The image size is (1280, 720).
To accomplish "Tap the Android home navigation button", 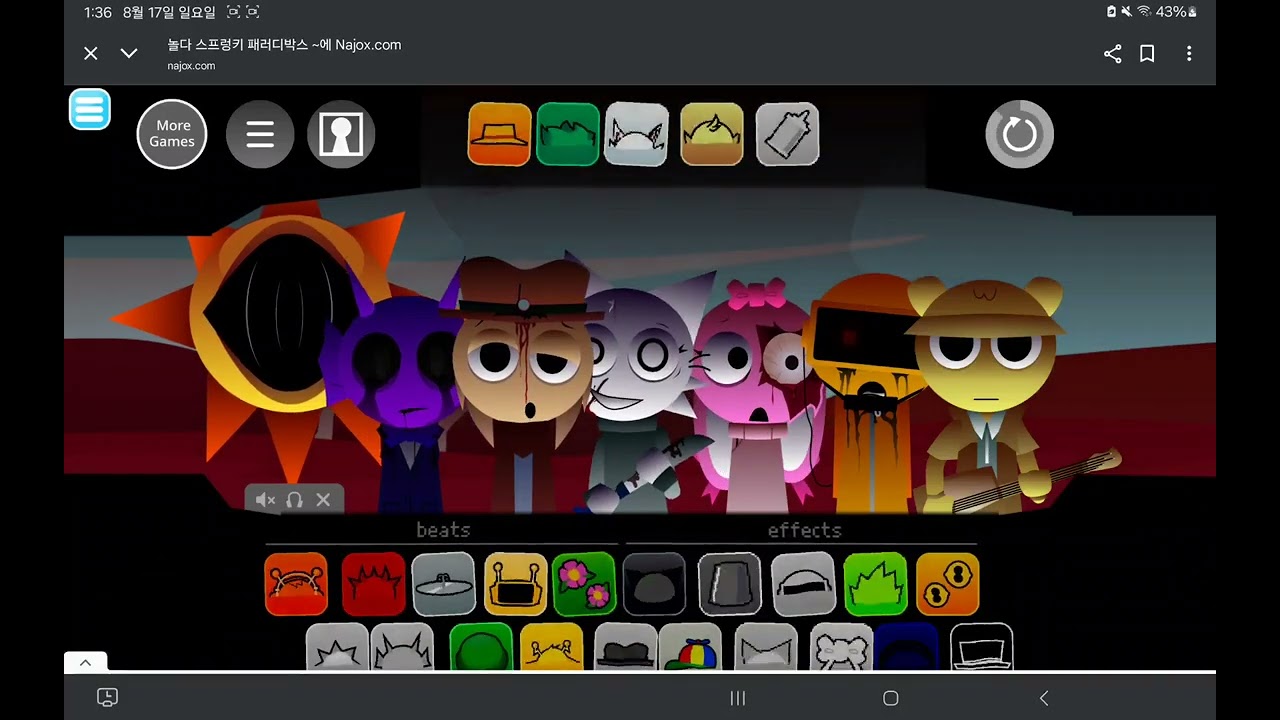I will pyautogui.click(x=891, y=698).
